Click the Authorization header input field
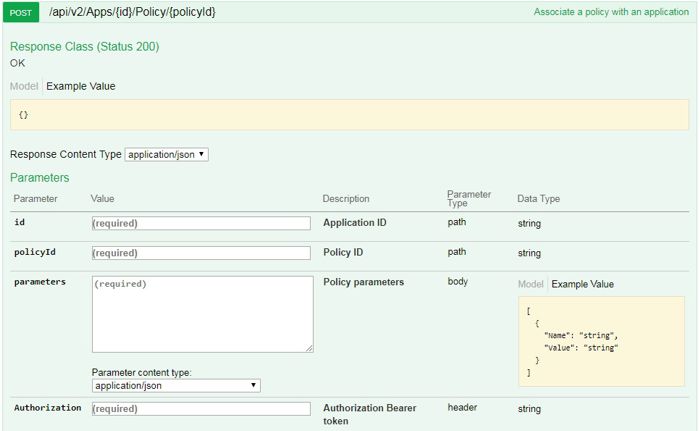 [x=201, y=409]
